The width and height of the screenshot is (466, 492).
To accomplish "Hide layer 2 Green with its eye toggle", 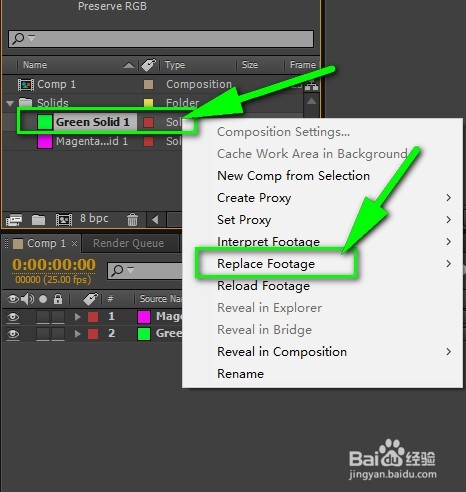I will pyautogui.click(x=13, y=334).
